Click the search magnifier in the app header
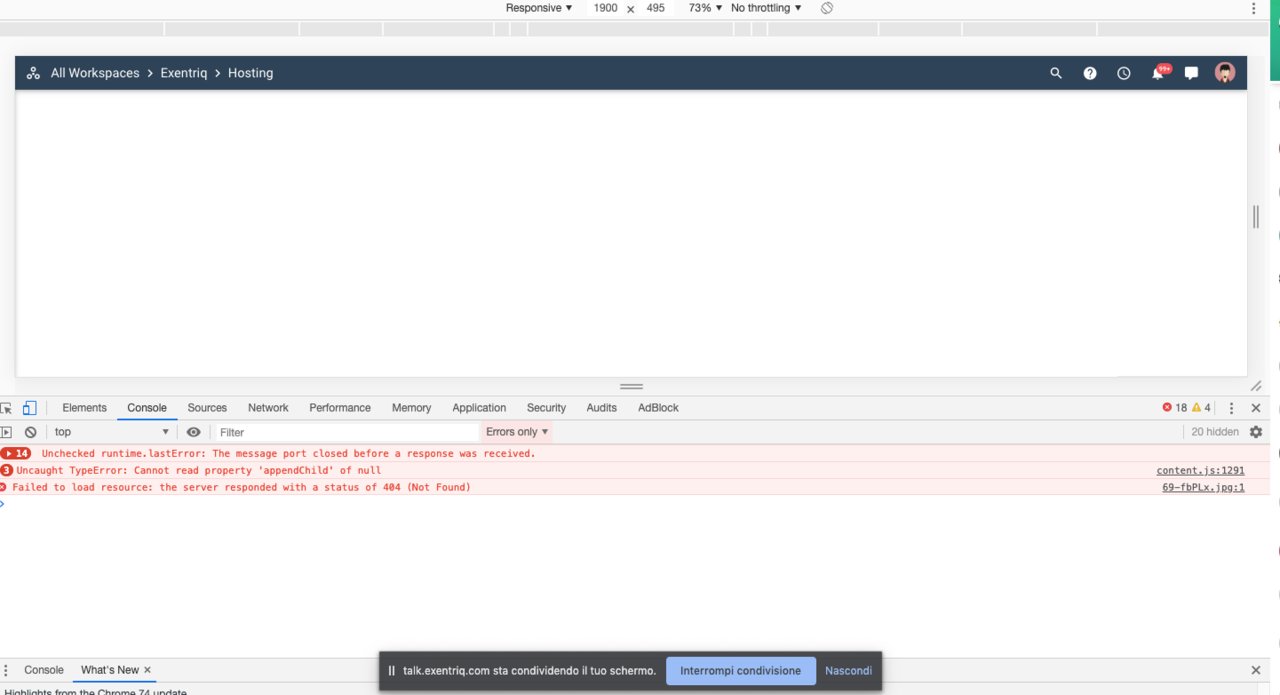 tap(1055, 73)
